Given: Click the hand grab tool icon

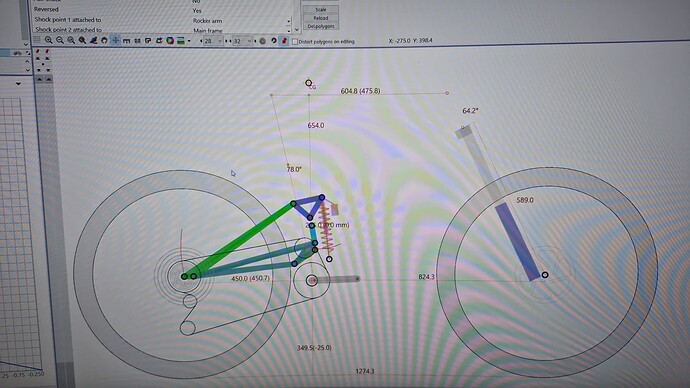Looking at the screenshot, I should 104,40.
